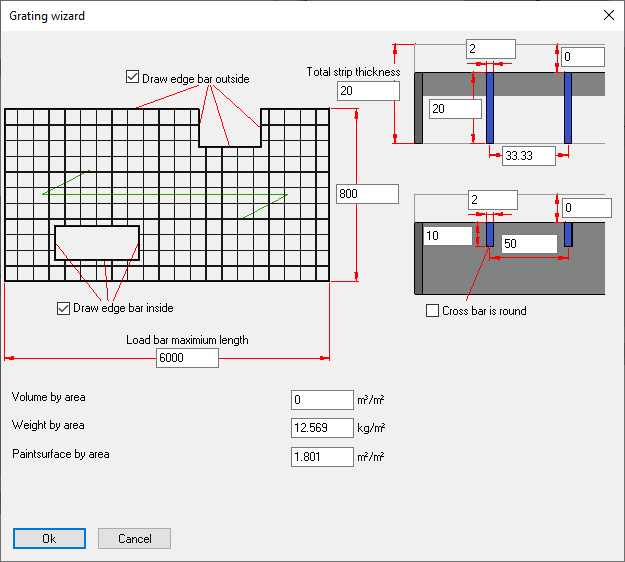Click the Total strip thickness field
Screen dimensions: 625x562
tap(367, 92)
